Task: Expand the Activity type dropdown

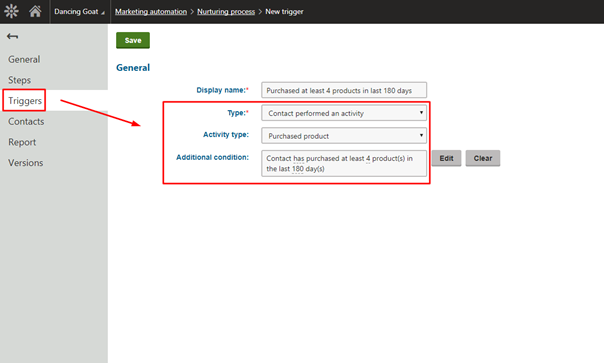Action: (344, 136)
